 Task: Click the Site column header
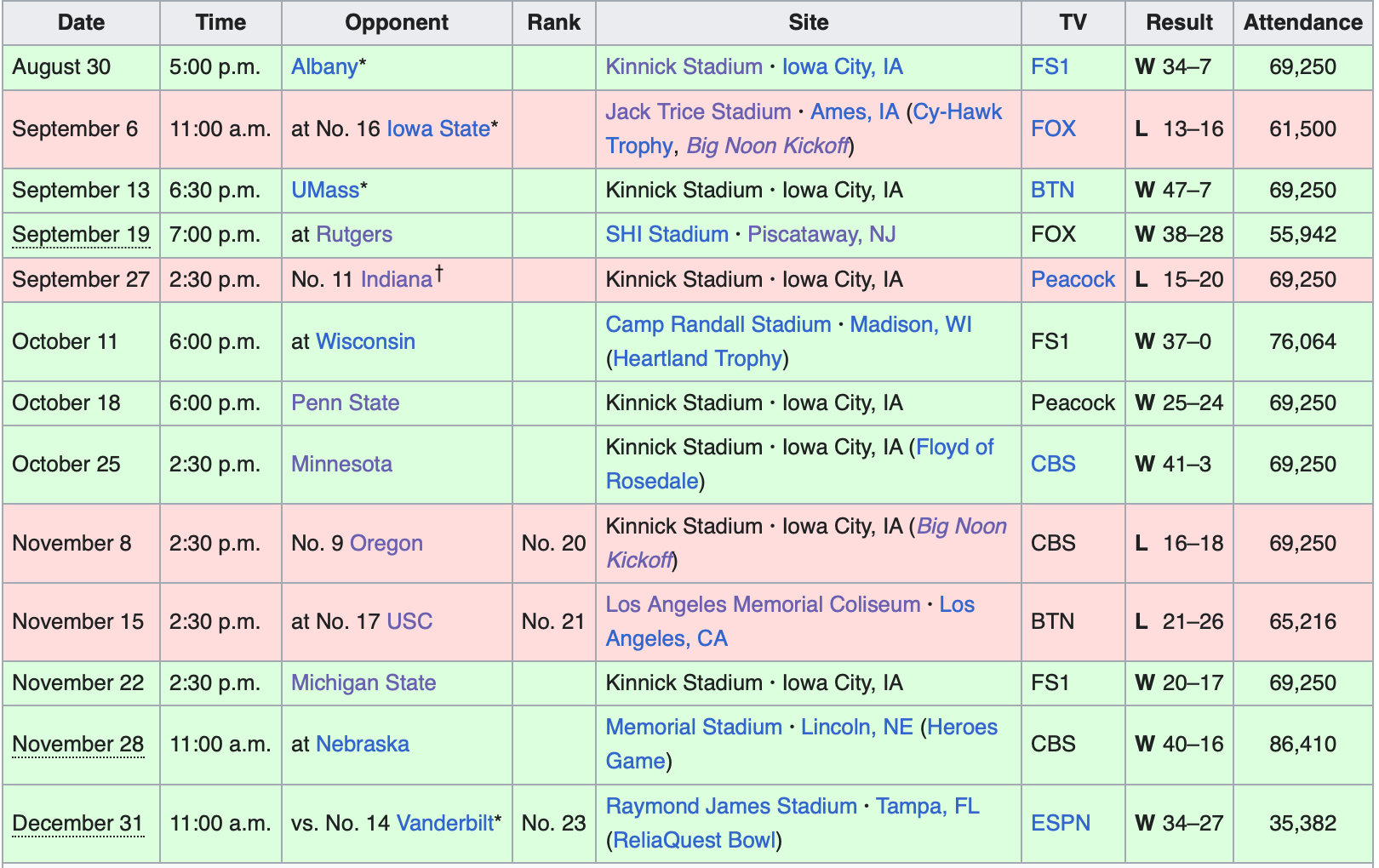tap(809, 23)
